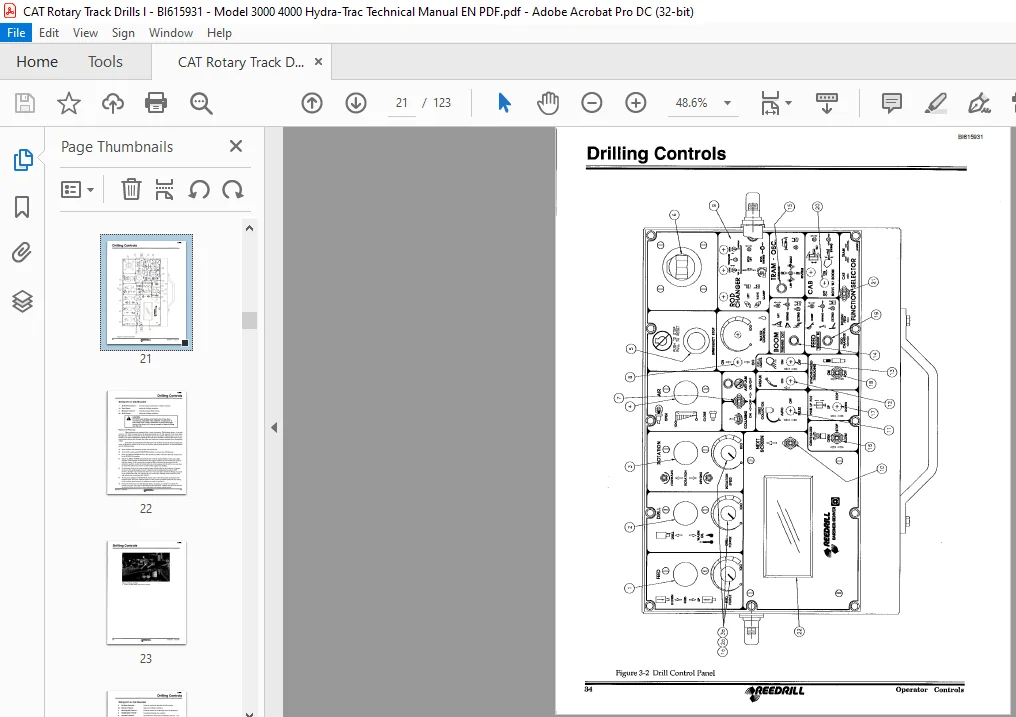Select the Highlight text tool
Screen dimensions: 1016x717
pos(936,103)
